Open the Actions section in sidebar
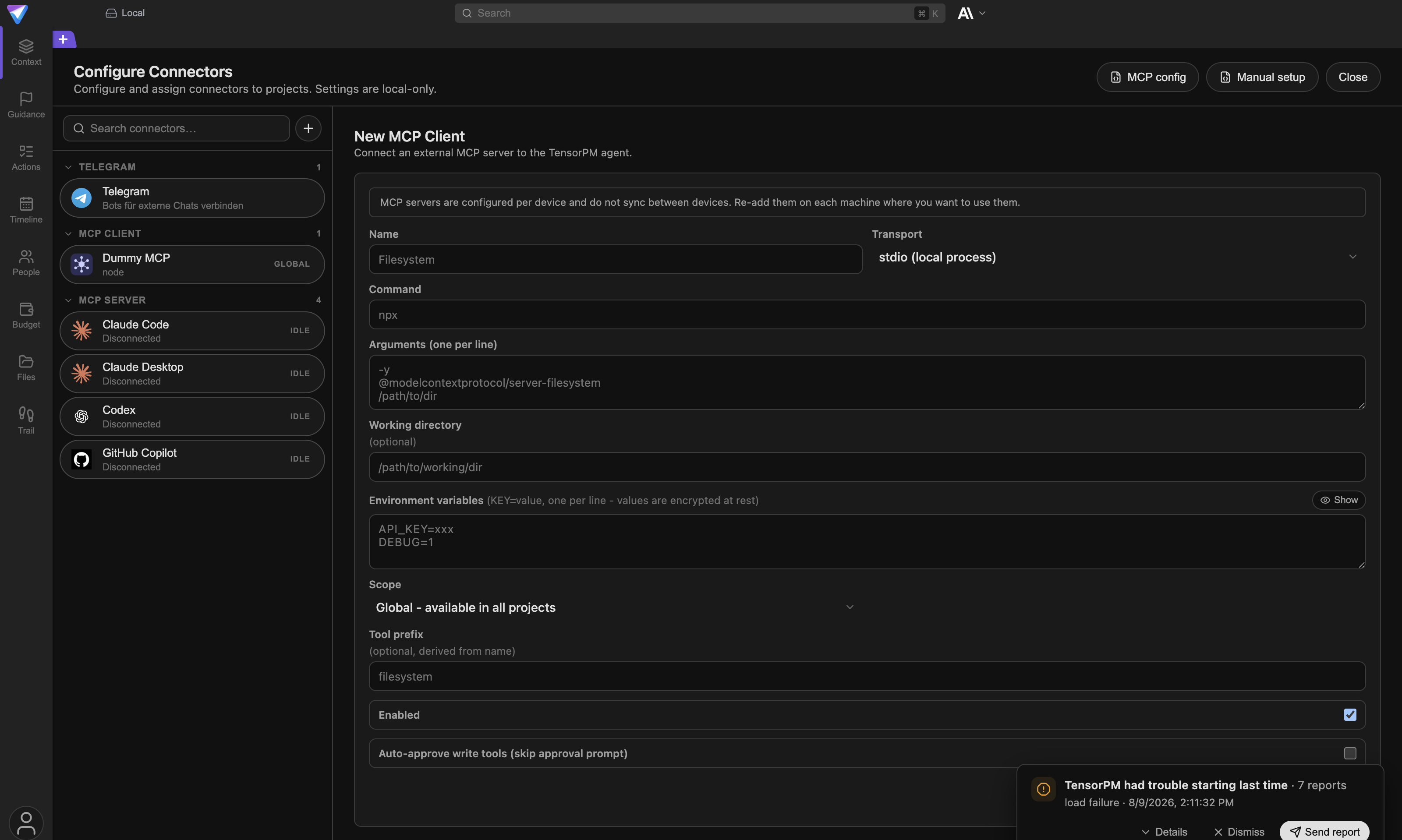This screenshot has width=1402, height=840. (26, 157)
